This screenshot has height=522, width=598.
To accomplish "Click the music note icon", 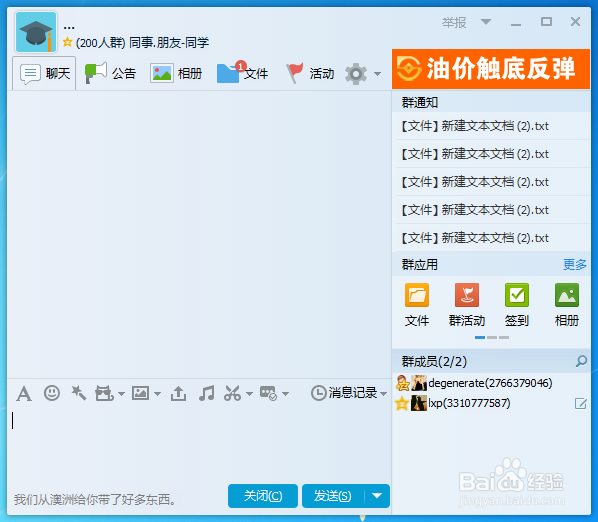I will point(206,393).
